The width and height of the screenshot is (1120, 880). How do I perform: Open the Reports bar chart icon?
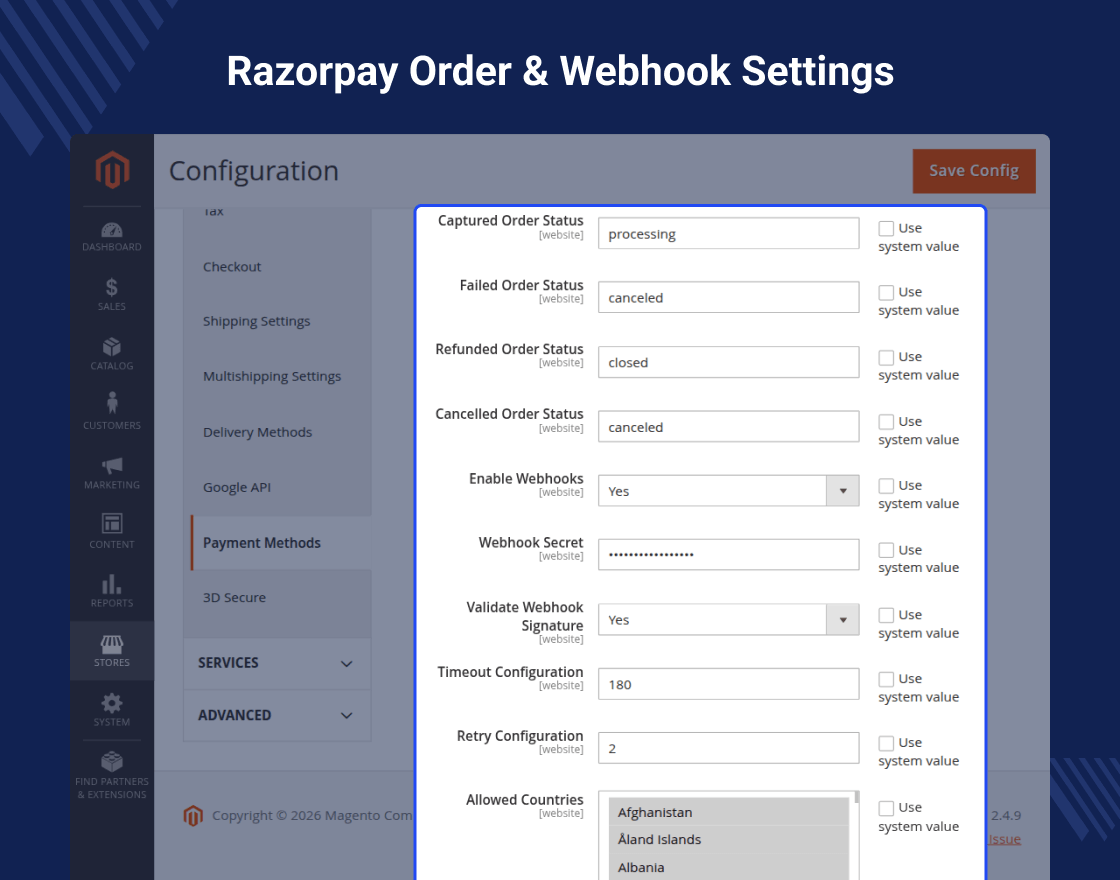[112, 584]
